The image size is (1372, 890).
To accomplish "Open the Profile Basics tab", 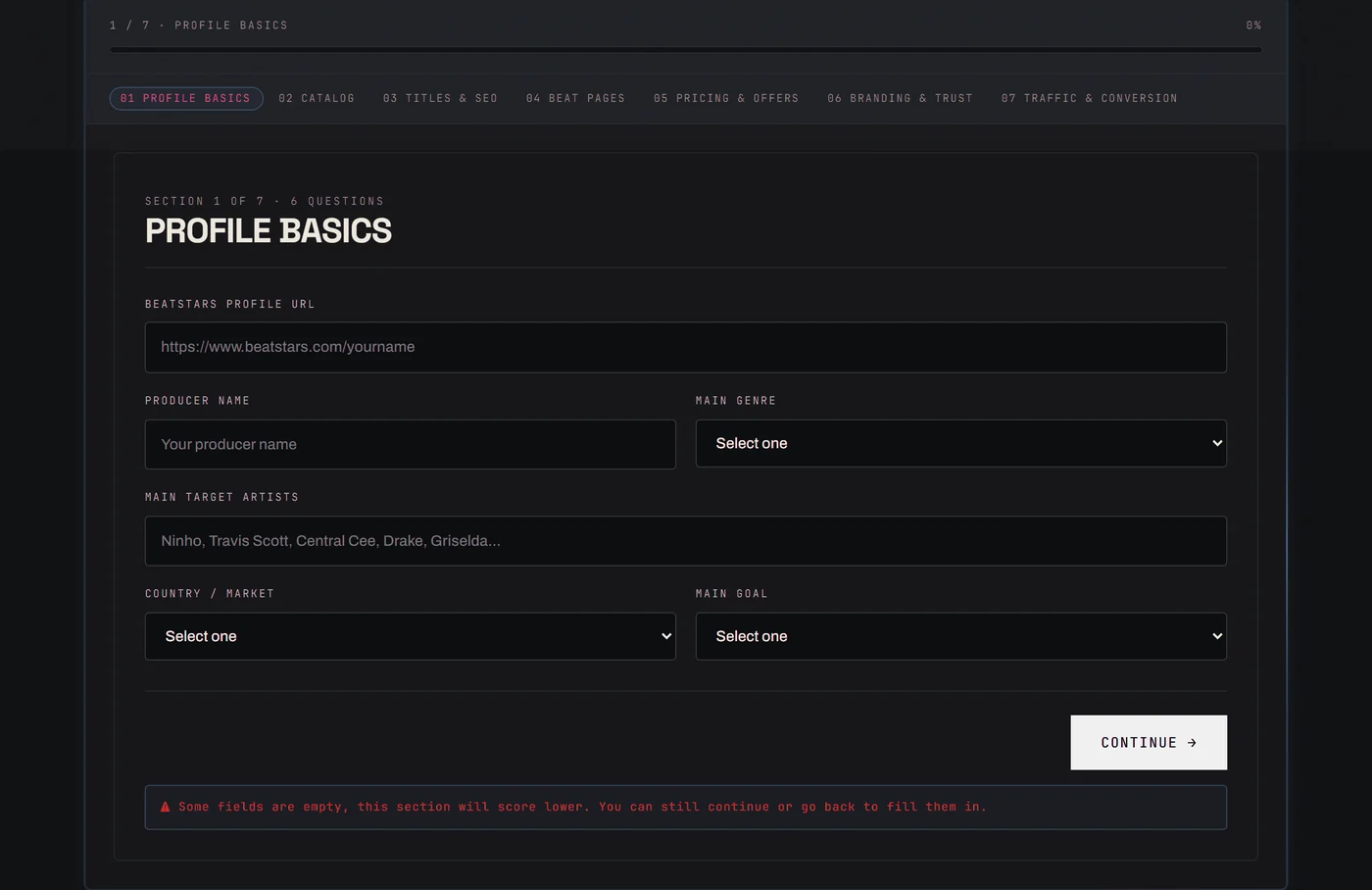I will (186, 98).
